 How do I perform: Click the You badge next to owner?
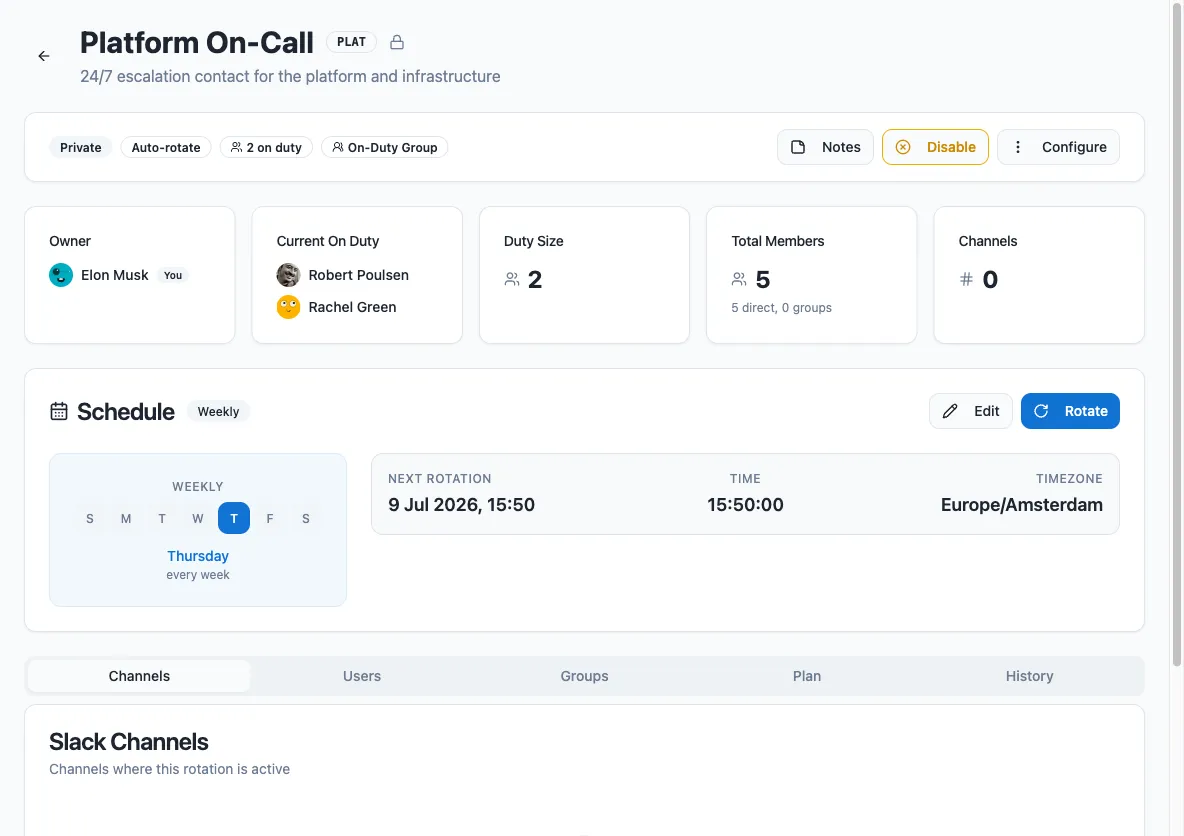click(x=173, y=276)
